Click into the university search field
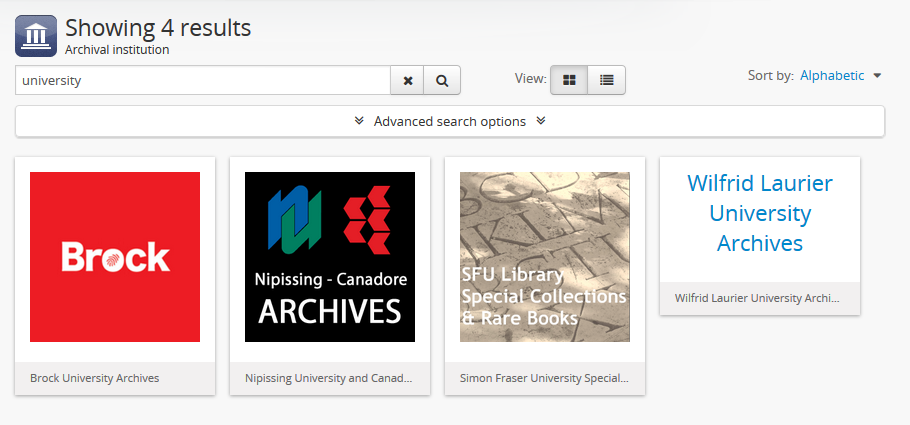The image size is (910, 425). pos(202,81)
